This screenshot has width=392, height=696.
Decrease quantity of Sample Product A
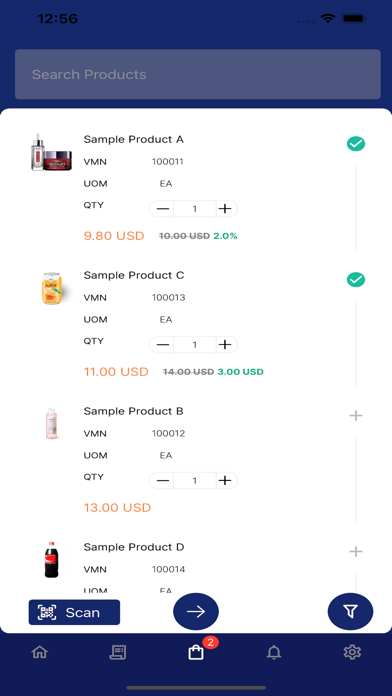tap(162, 209)
